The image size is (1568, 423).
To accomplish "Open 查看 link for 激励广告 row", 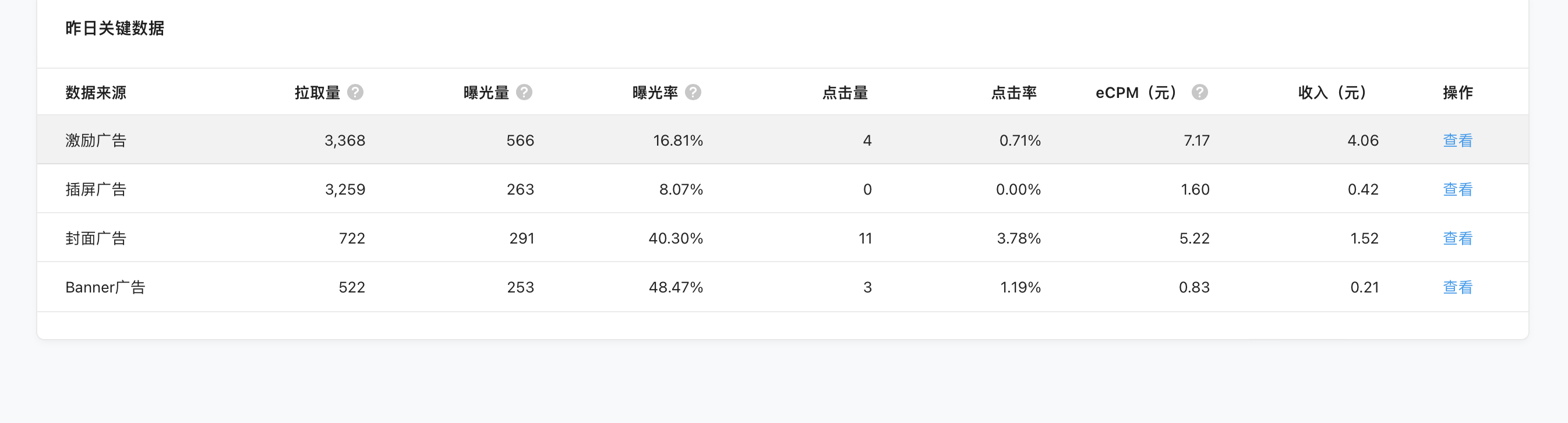I will coord(1457,140).
